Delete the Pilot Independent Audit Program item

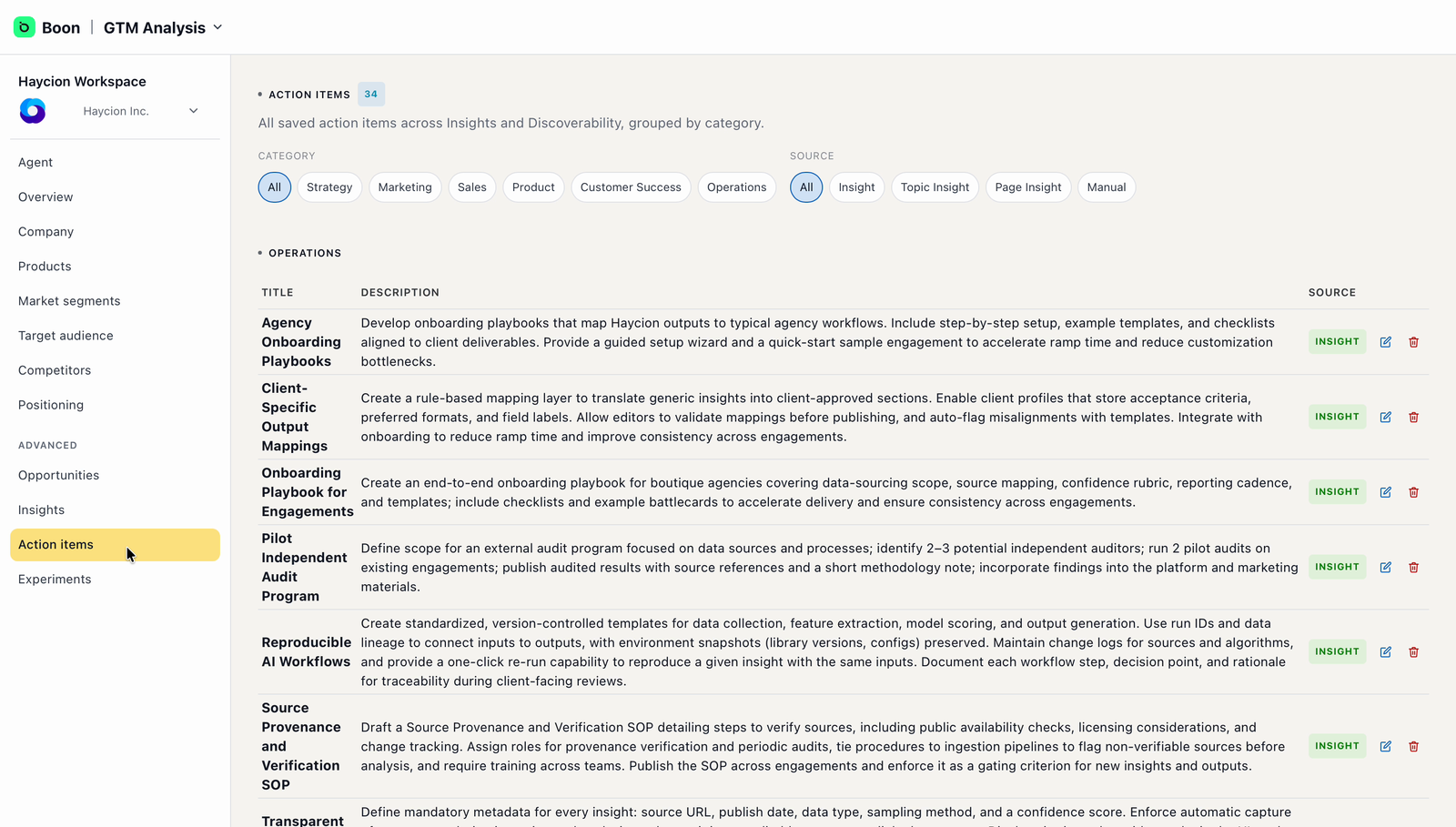point(1413,567)
